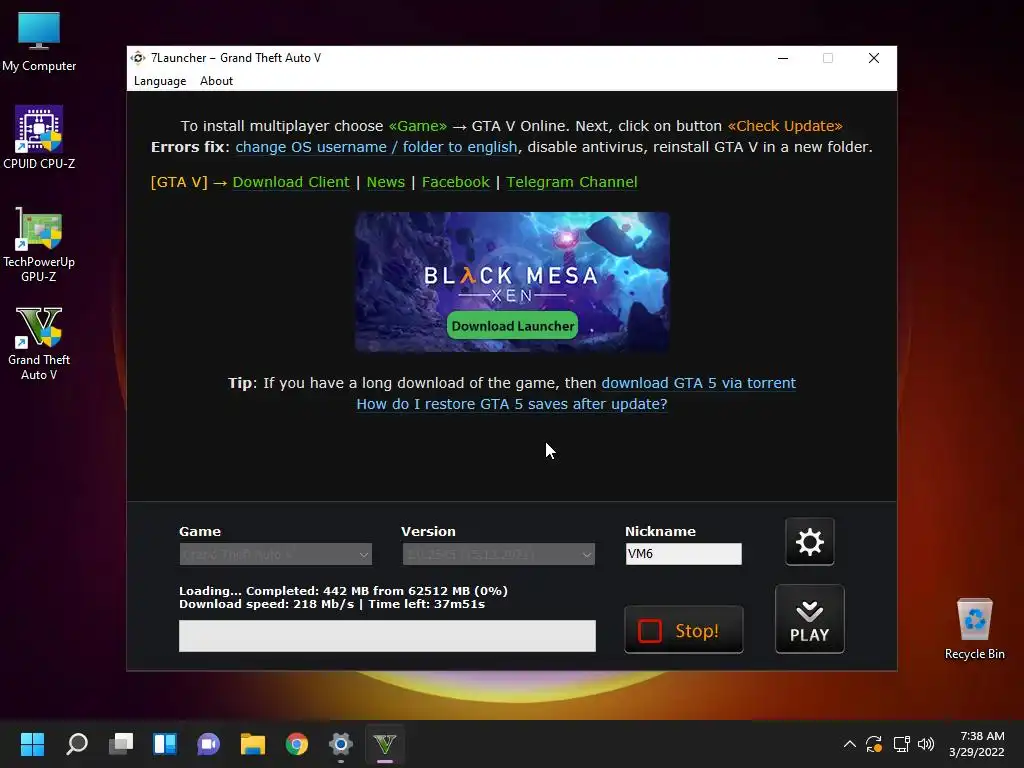Open the Windows Start menu

coord(33,744)
